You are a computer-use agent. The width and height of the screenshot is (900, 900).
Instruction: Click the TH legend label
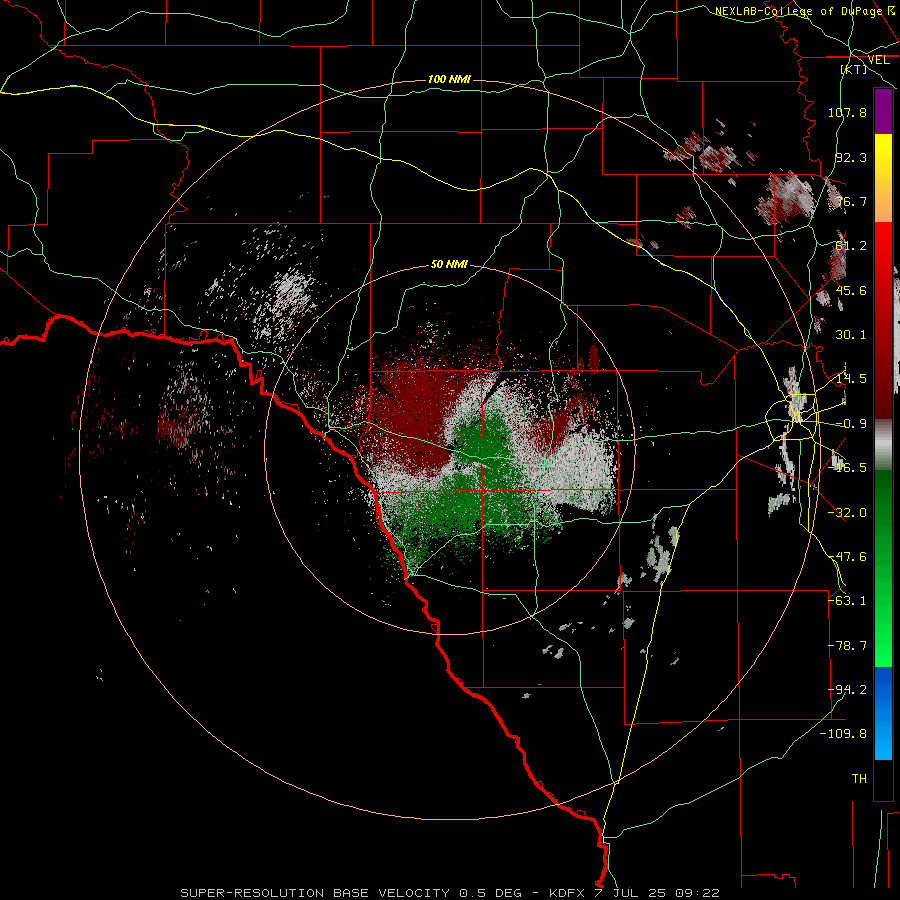[859, 779]
